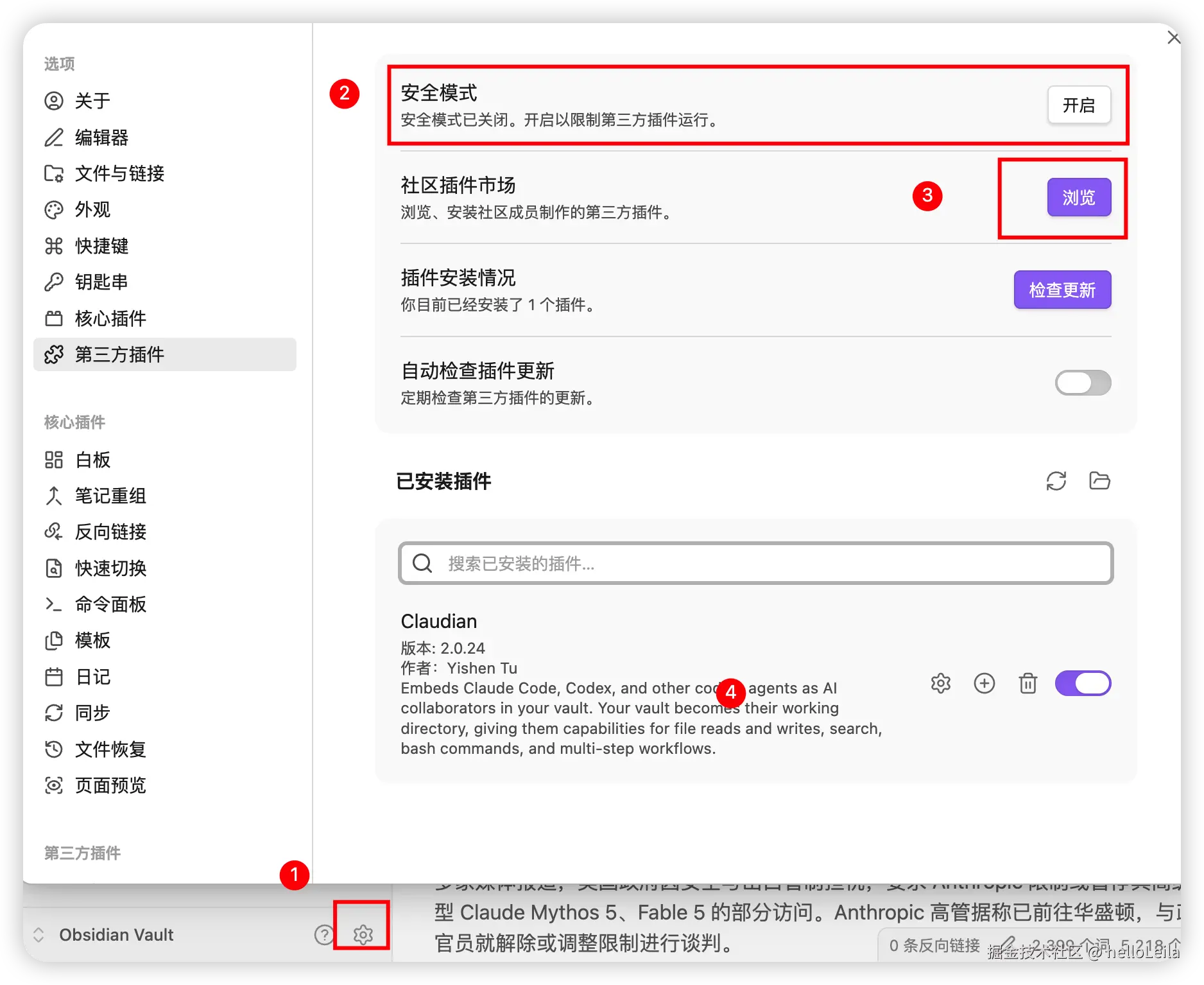The height and width of the screenshot is (985, 1204).
Task: Open Claudian options gear icon
Action: pyautogui.click(x=941, y=683)
